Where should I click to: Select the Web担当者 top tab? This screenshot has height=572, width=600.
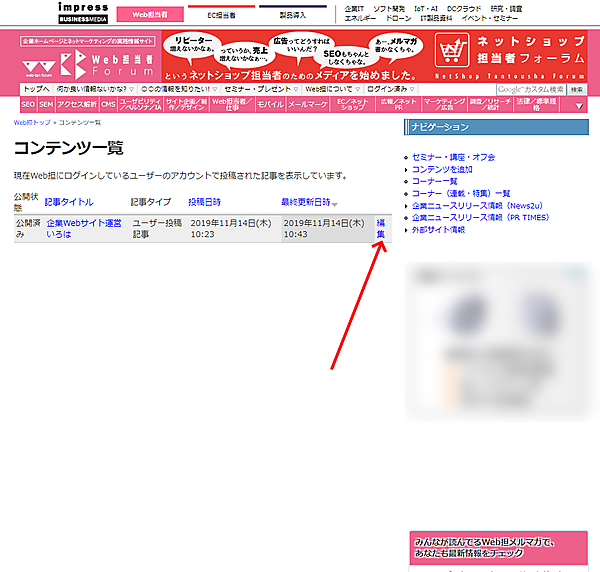(x=150, y=15)
